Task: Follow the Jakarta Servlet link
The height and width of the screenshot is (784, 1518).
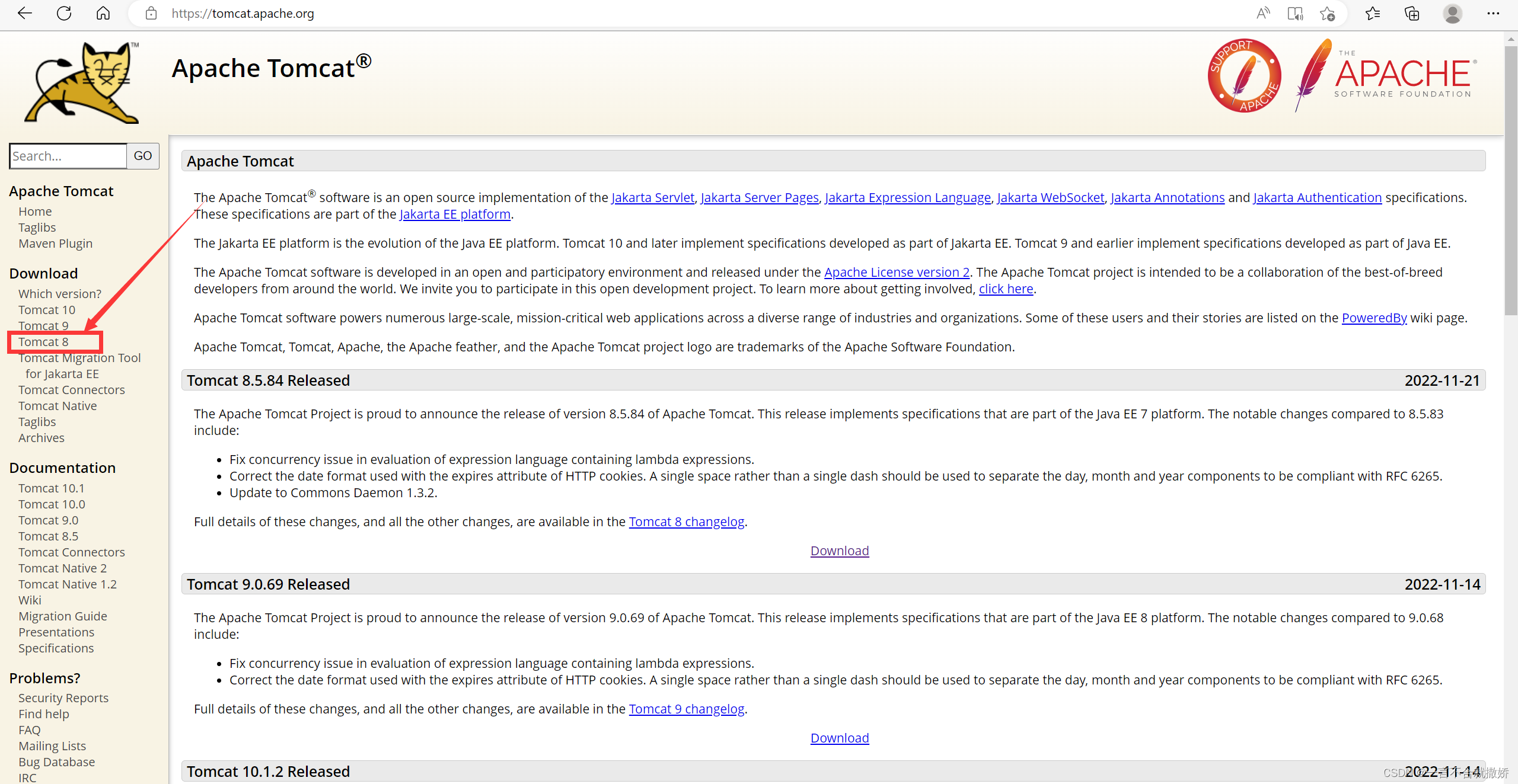Action: (x=653, y=197)
